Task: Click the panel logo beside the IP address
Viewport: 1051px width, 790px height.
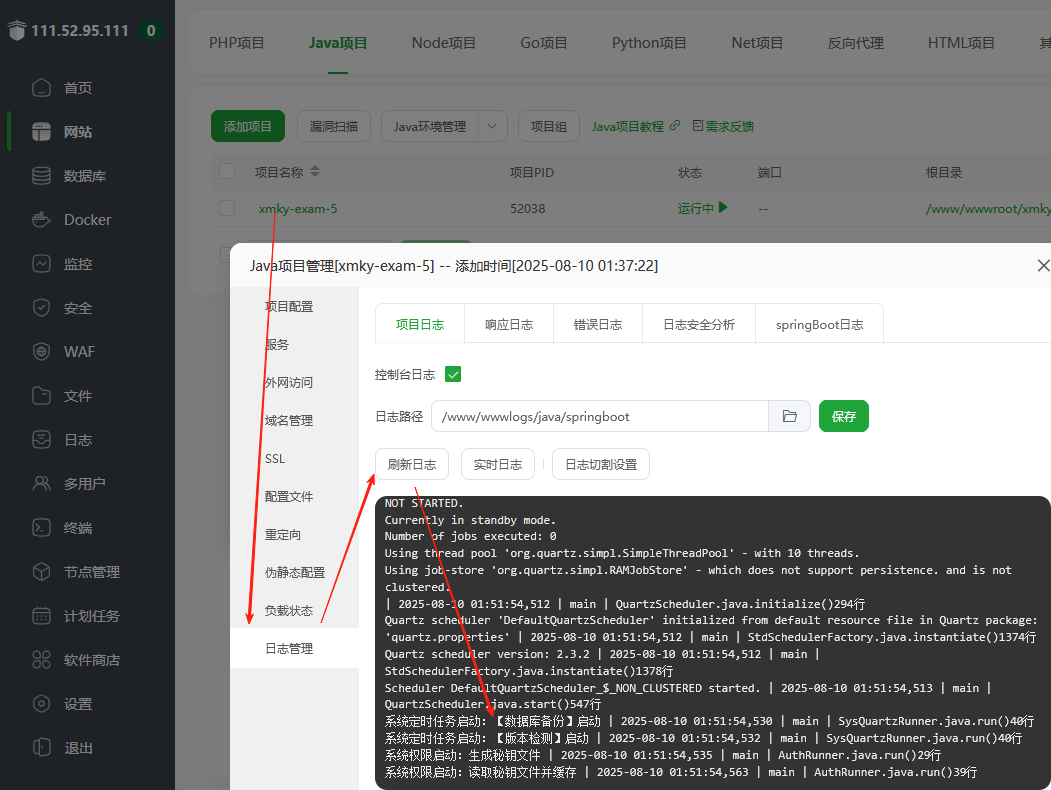Action: 17,30
